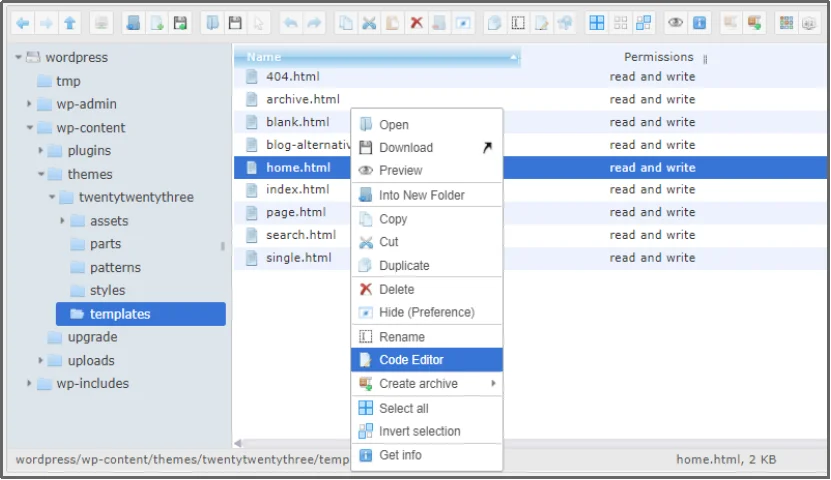831x480 pixels.
Task: Open the Code Editor menu entry
Action: (x=427, y=360)
